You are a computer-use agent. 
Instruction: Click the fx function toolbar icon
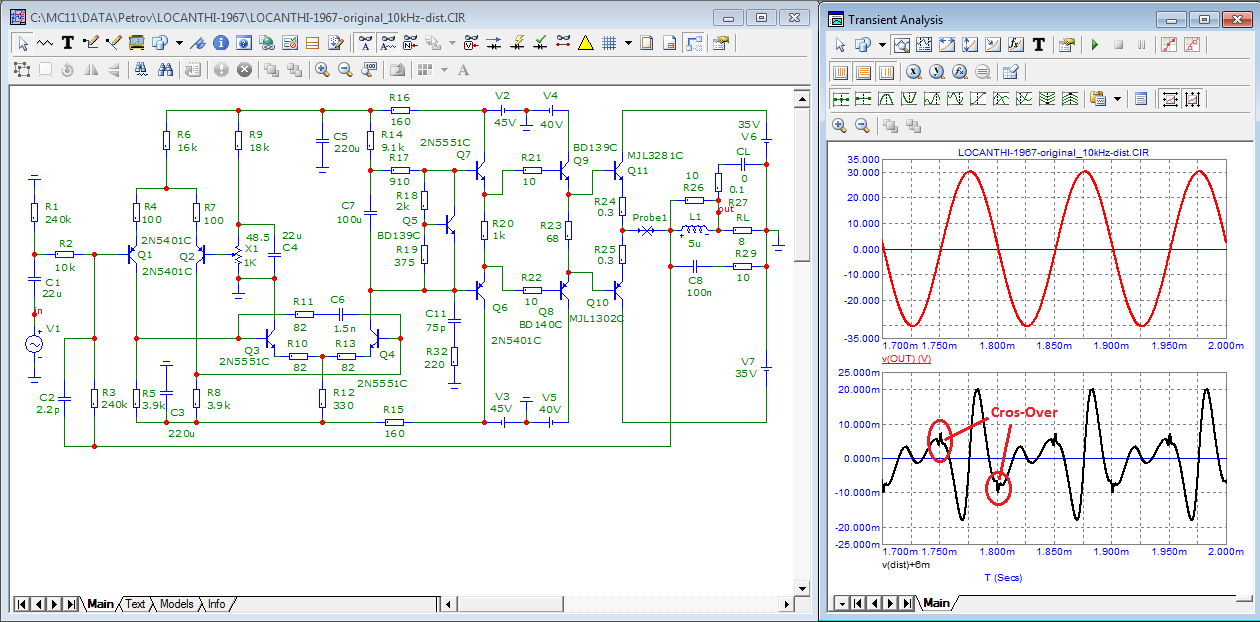pos(1015,45)
